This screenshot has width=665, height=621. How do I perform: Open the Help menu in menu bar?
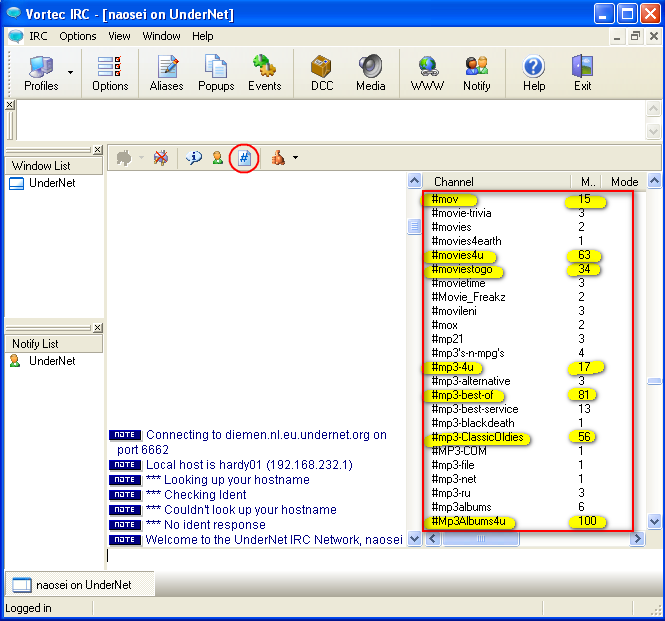pyautogui.click(x=203, y=36)
